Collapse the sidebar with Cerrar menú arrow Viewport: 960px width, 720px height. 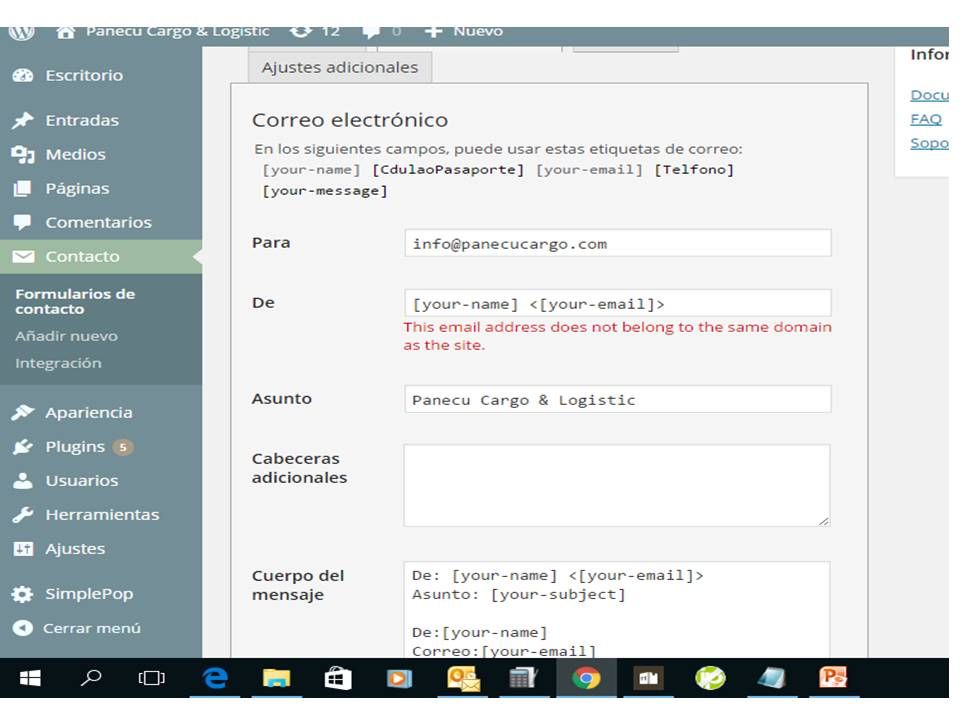23,628
